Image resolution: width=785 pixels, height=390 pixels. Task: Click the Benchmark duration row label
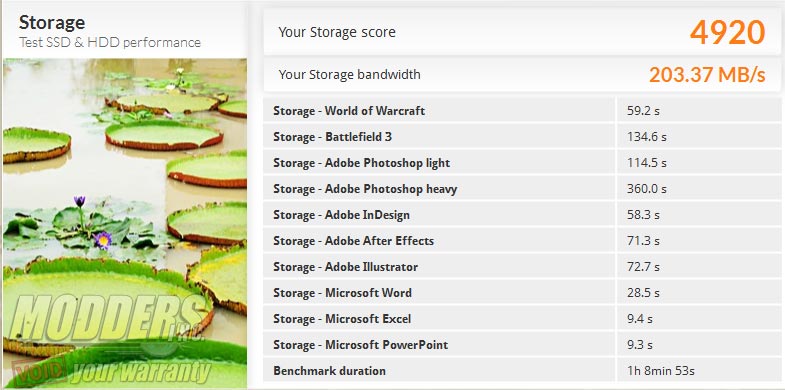click(x=329, y=371)
